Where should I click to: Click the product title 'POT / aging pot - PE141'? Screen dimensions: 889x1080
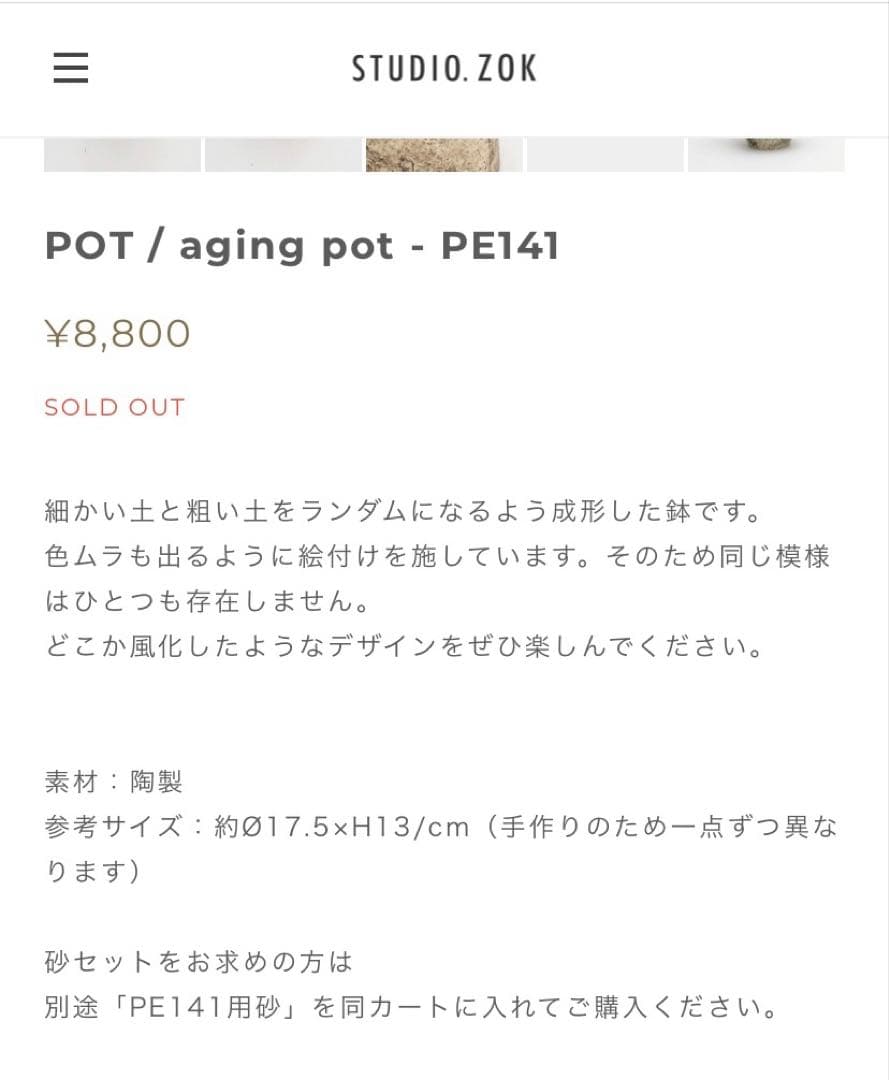click(302, 246)
